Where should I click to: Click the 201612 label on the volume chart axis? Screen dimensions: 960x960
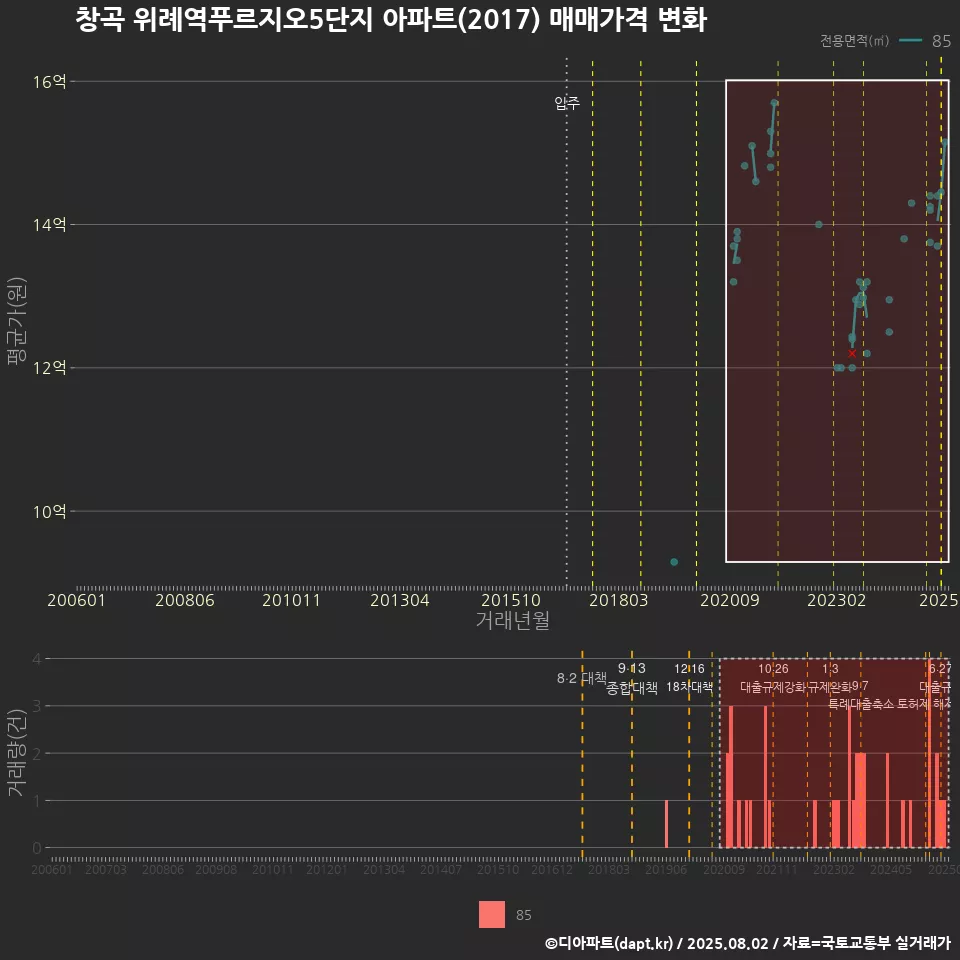click(x=552, y=869)
